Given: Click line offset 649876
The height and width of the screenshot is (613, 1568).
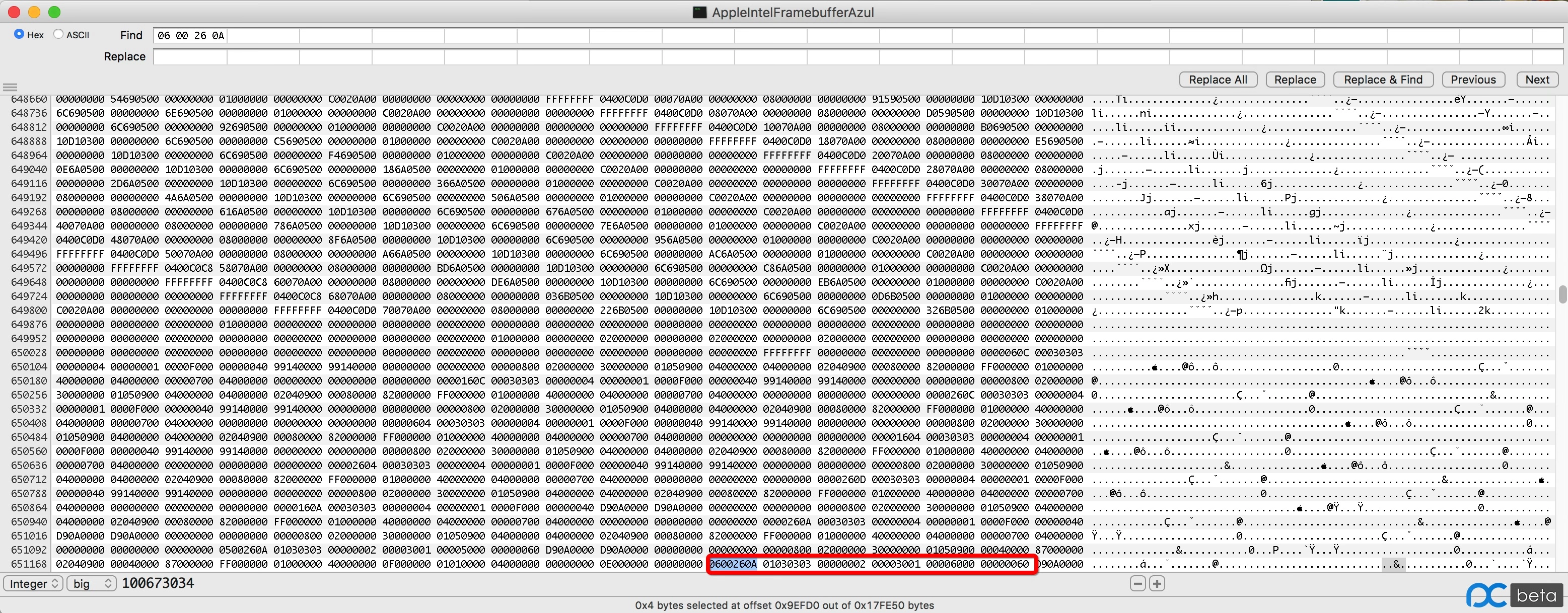Looking at the screenshot, I should point(29,324).
